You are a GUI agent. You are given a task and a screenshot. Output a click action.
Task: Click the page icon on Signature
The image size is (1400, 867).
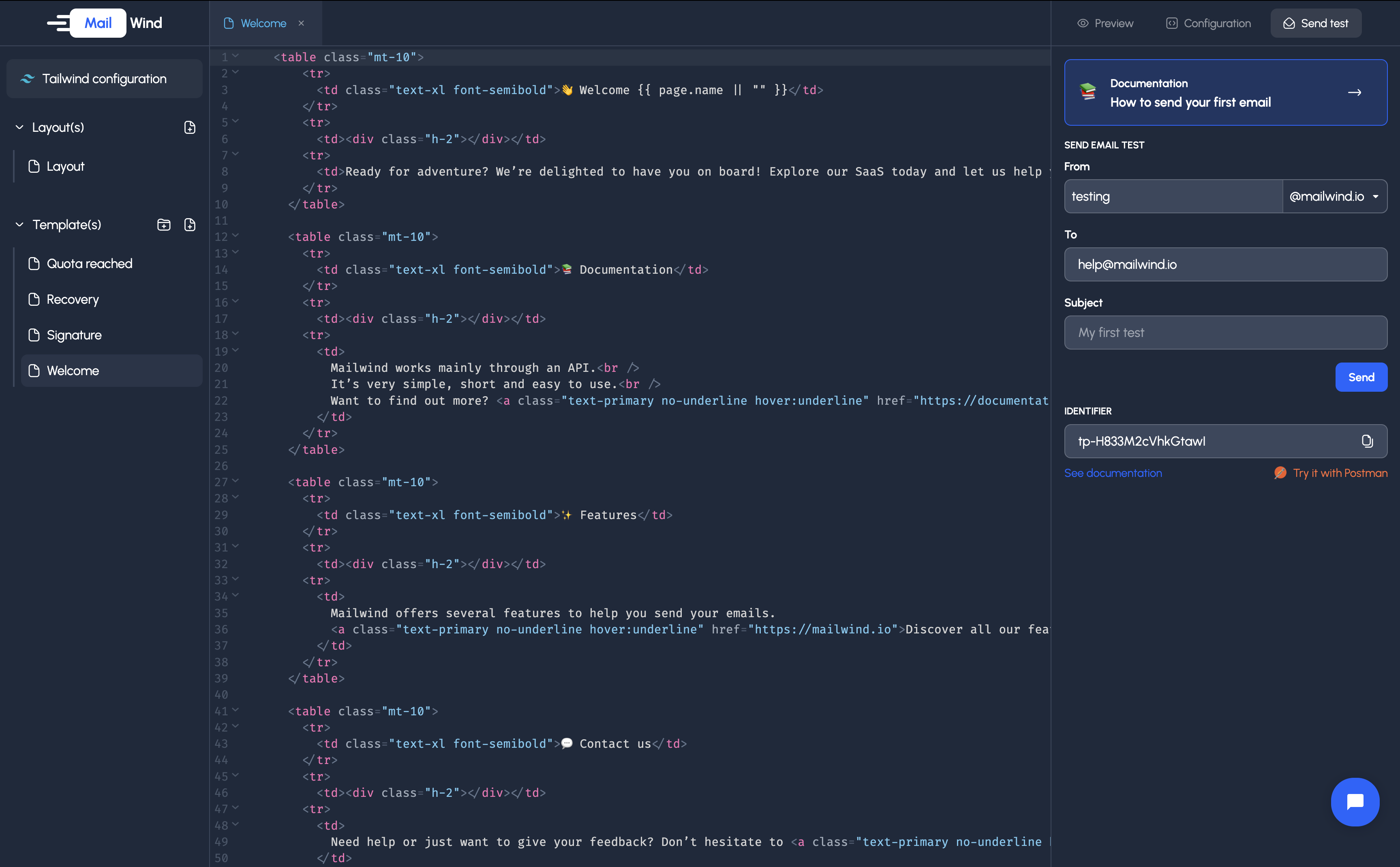34,335
